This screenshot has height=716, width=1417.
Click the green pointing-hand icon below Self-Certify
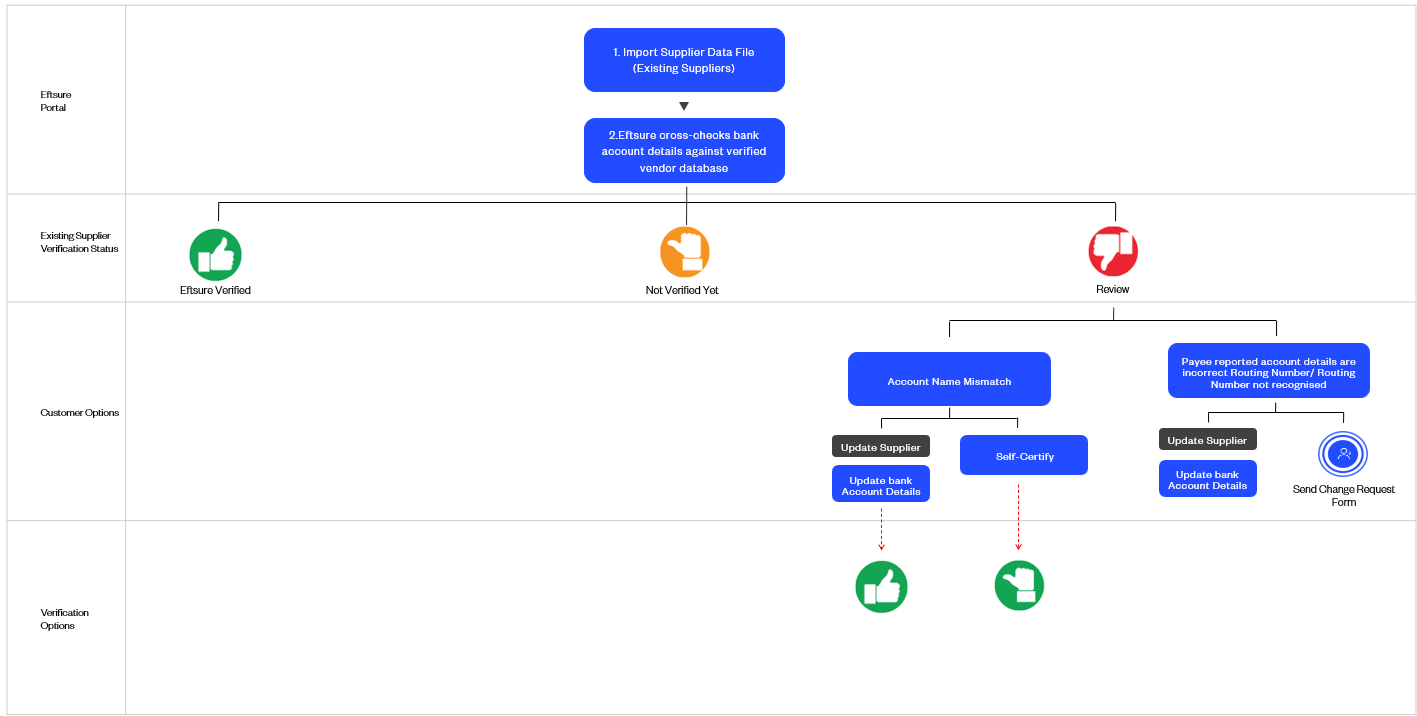tap(1019, 585)
